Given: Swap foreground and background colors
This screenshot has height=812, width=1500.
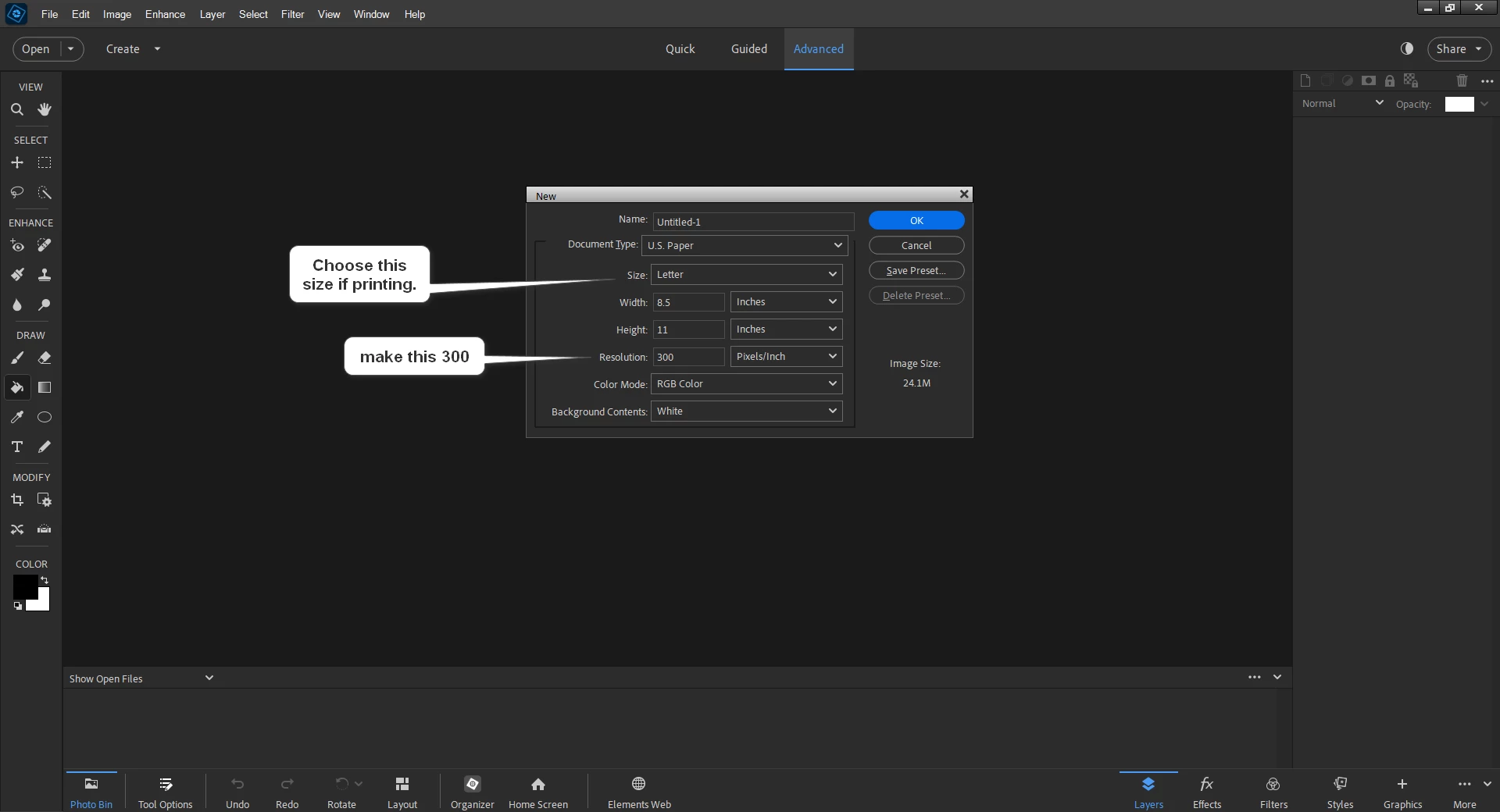Looking at the screenshot, I should tap(45, 580).
